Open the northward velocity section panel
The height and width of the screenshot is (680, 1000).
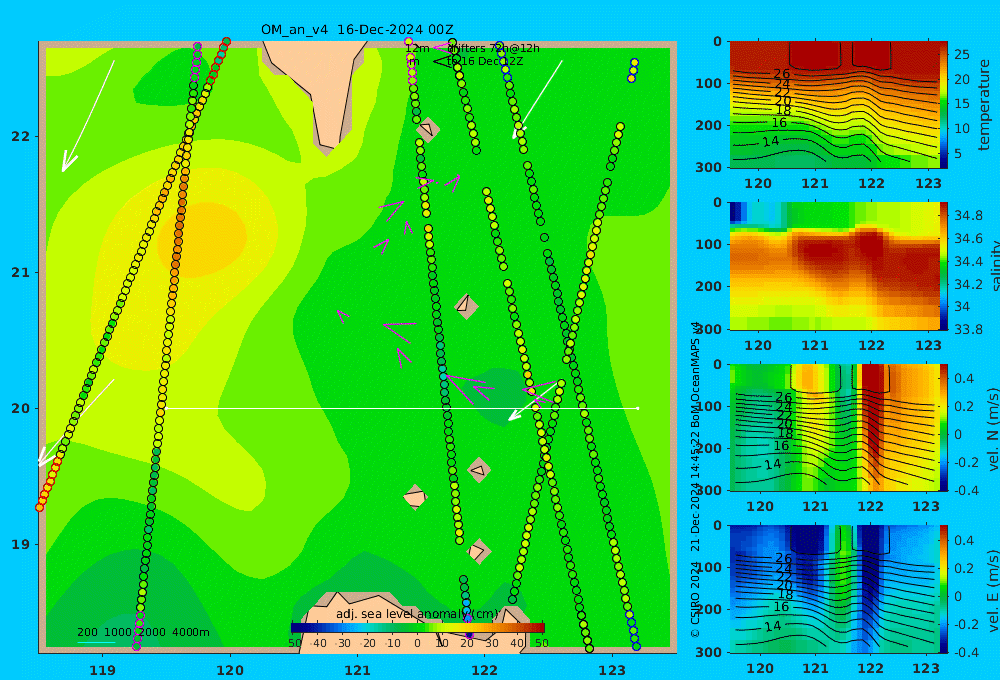tap(834, 427)
